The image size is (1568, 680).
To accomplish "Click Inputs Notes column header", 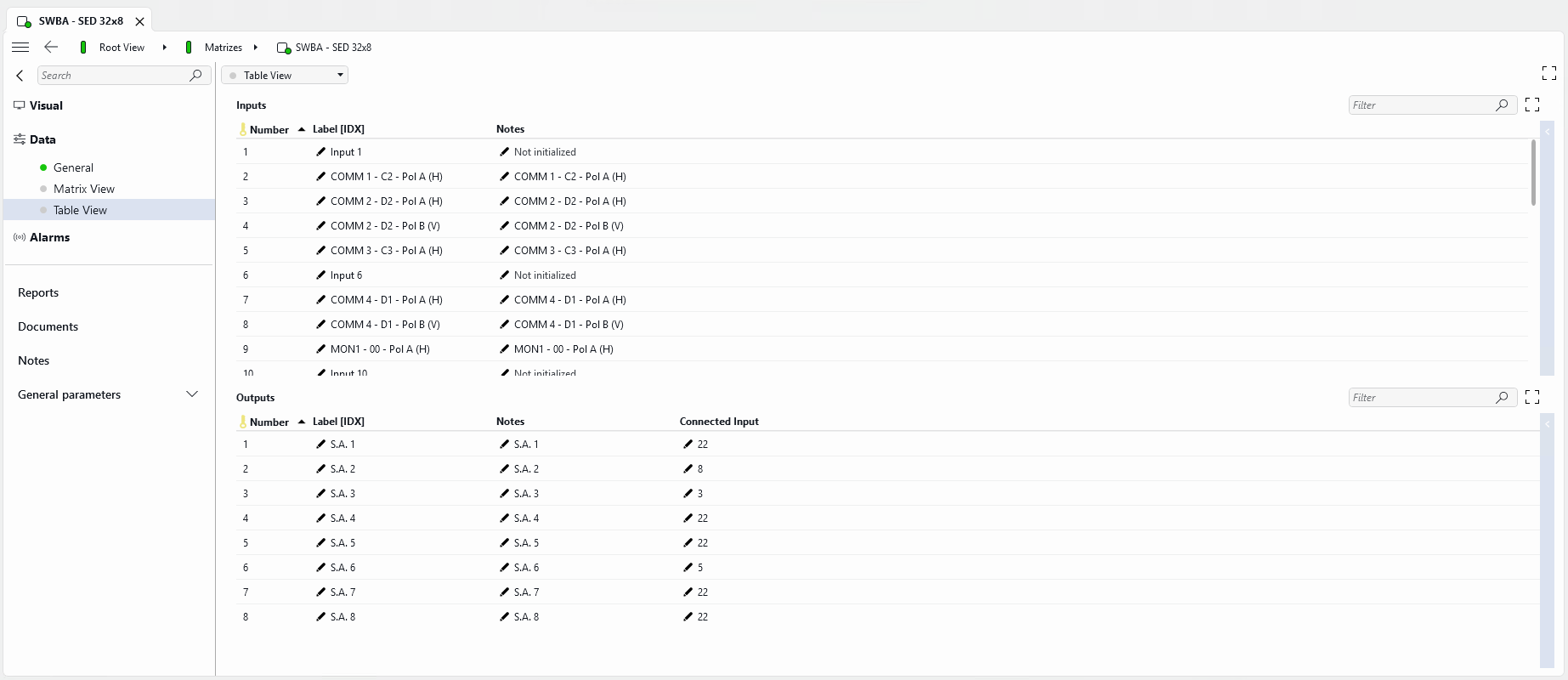I will (510, 129).
